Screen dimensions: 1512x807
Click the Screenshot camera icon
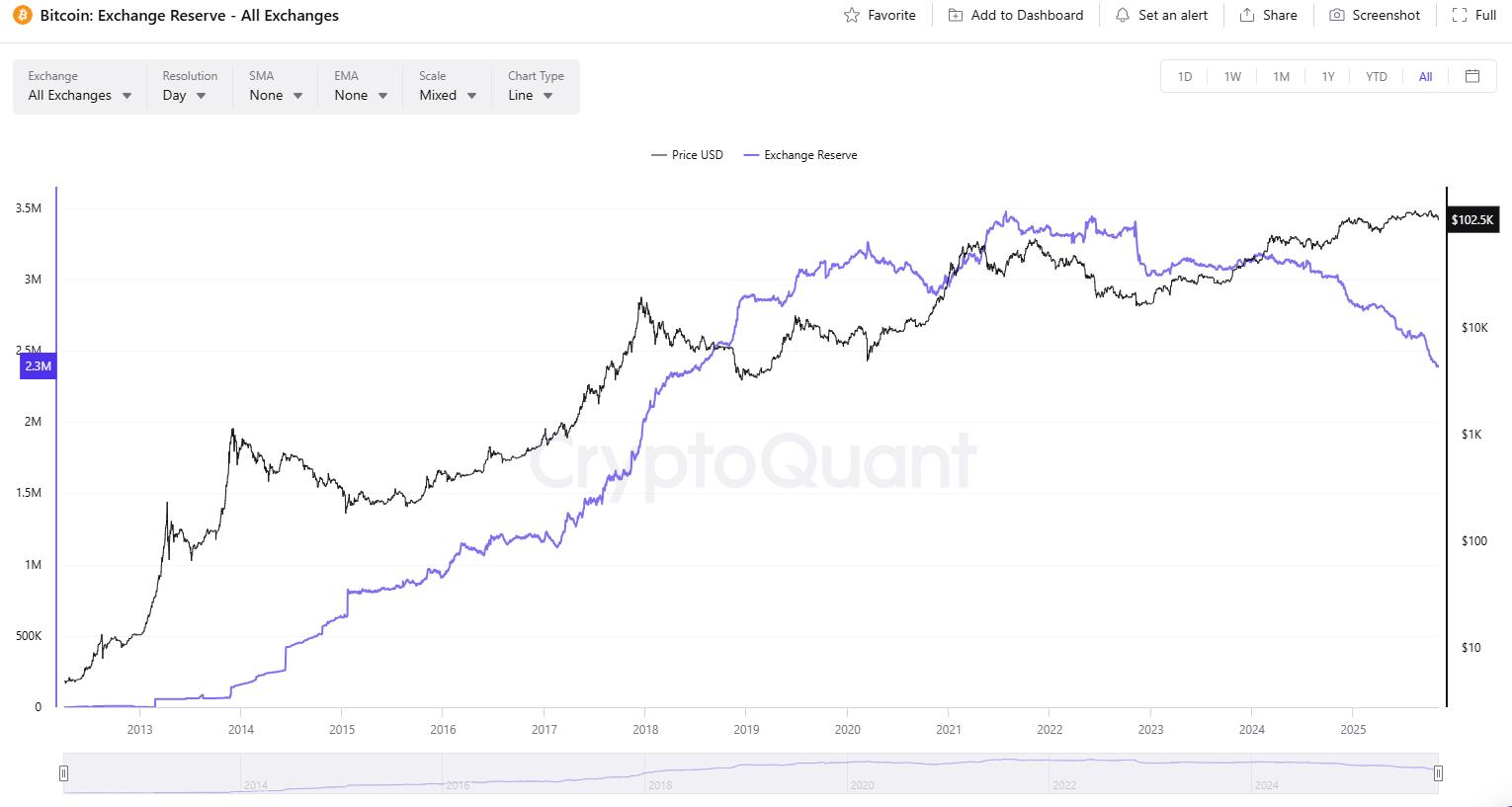(1335, 15)
